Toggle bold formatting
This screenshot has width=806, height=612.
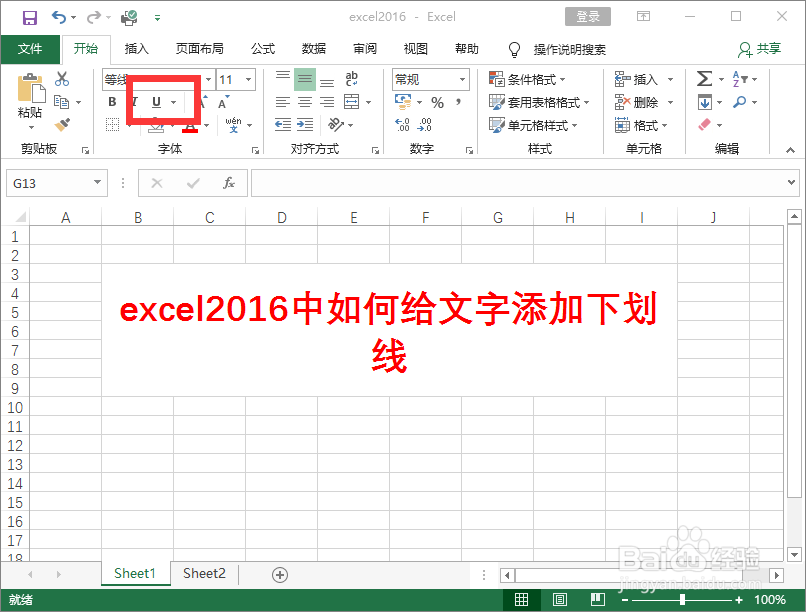coord(112,102)
